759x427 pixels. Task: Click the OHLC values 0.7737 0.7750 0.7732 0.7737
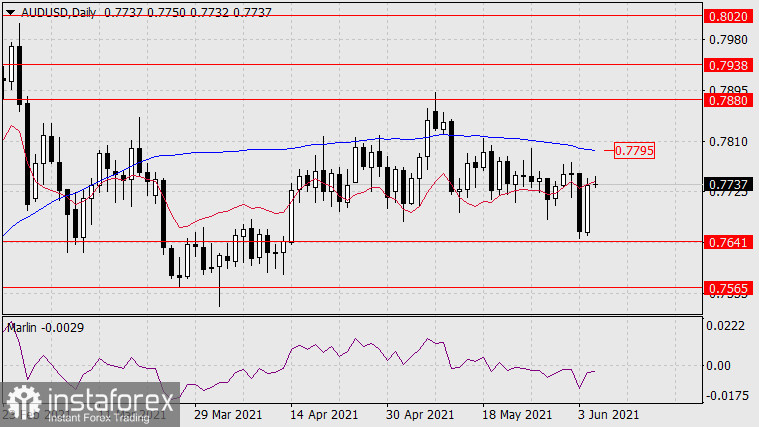pyautogui.click(x=188, y=13)
